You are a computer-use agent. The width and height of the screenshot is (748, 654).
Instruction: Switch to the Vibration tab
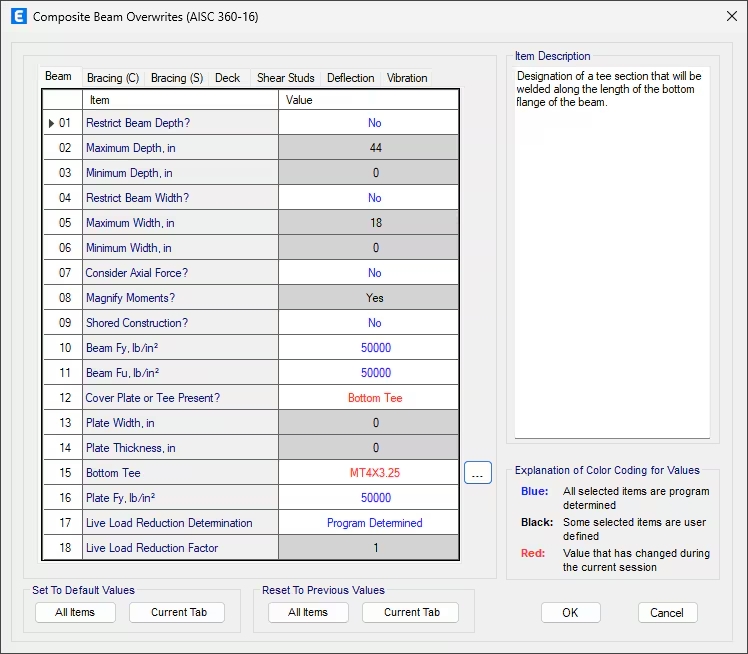coord(407,78)
